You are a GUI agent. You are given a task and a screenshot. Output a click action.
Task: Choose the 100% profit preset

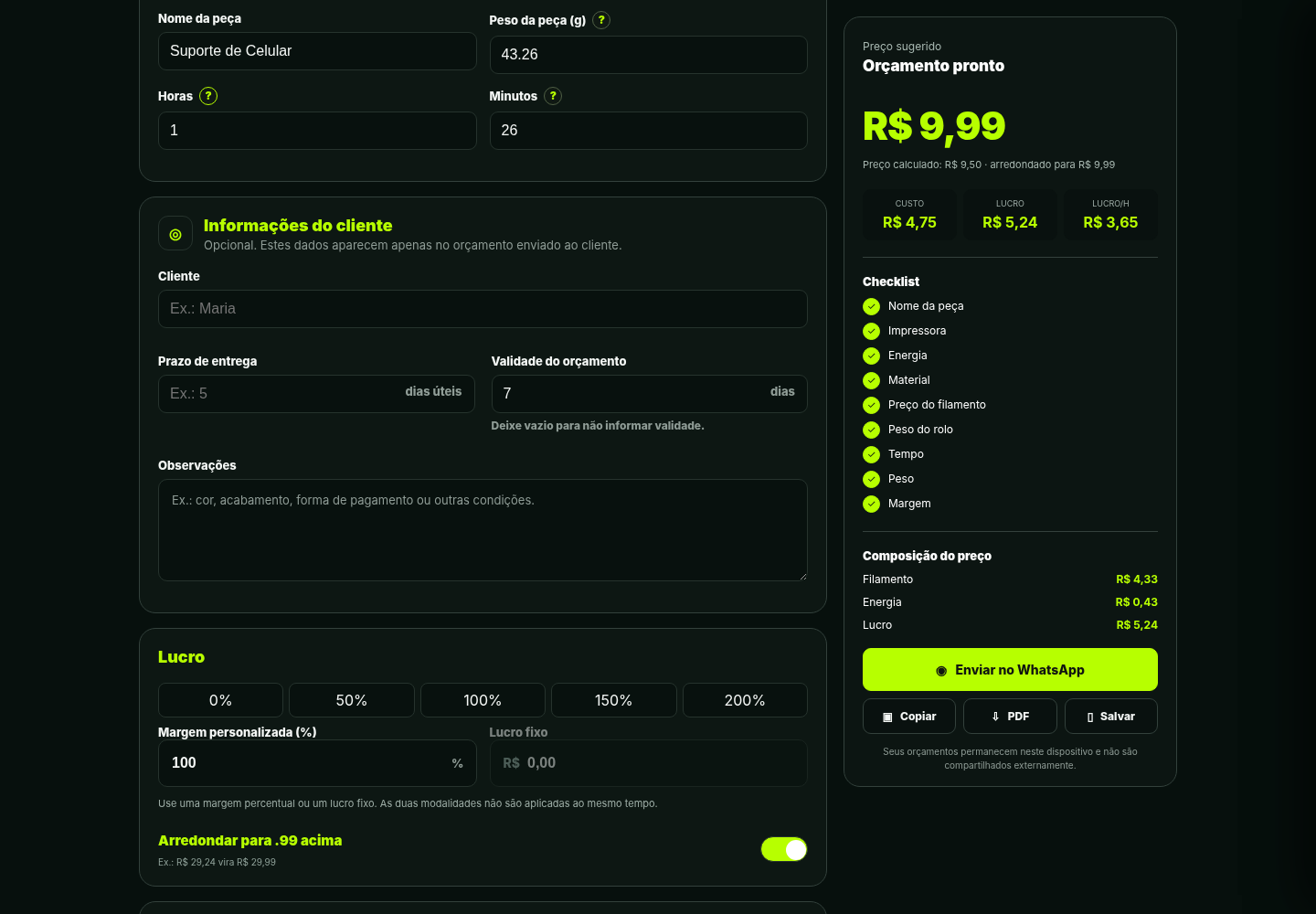point(483,700)
